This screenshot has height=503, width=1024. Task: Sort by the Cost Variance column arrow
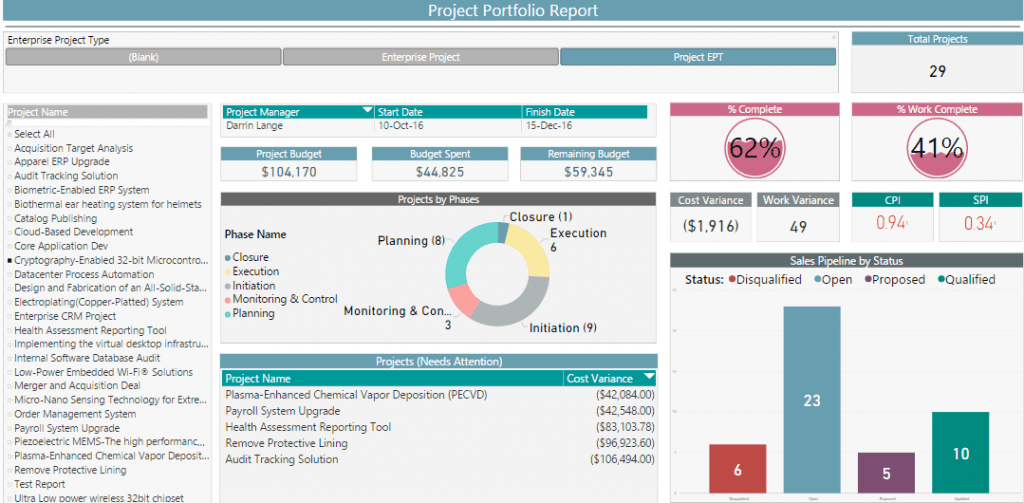pos(648,376)
